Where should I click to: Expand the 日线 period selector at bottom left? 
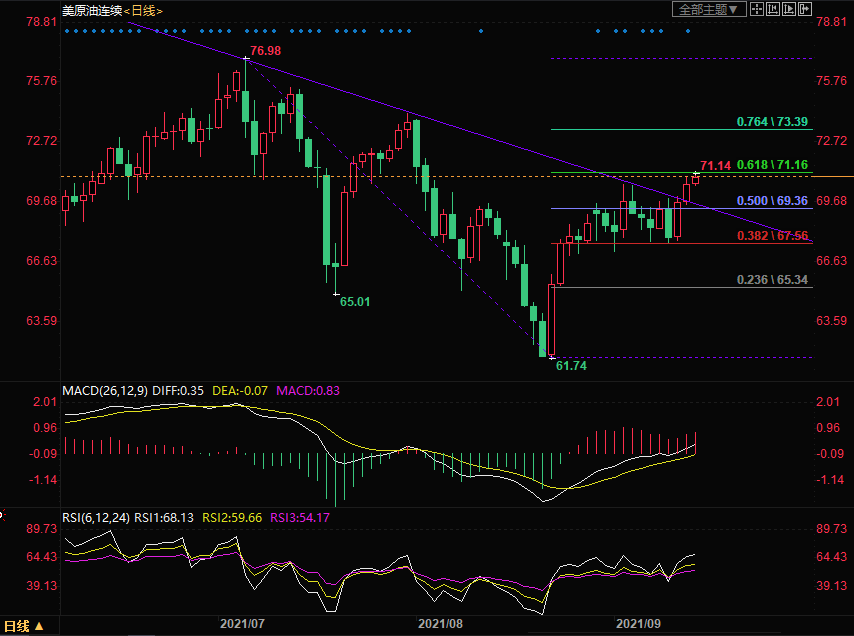coord(24,627)
